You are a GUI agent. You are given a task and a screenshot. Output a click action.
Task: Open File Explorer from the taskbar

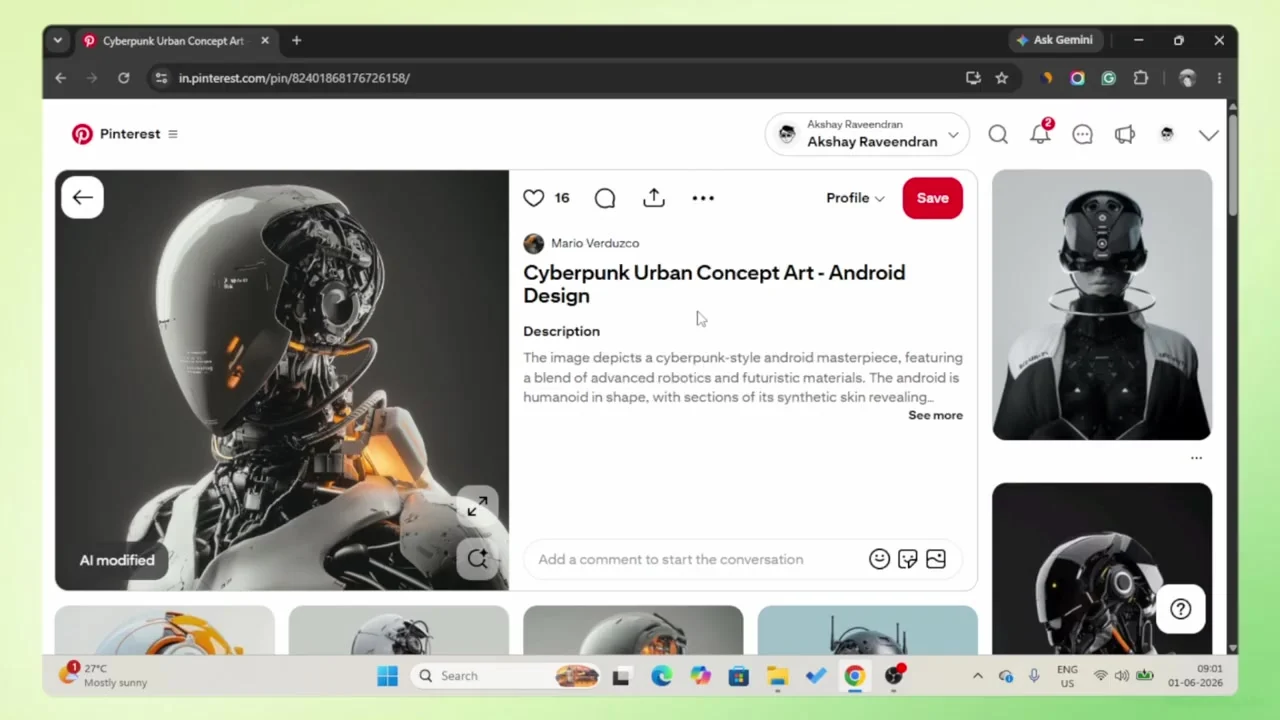(778, 676)
